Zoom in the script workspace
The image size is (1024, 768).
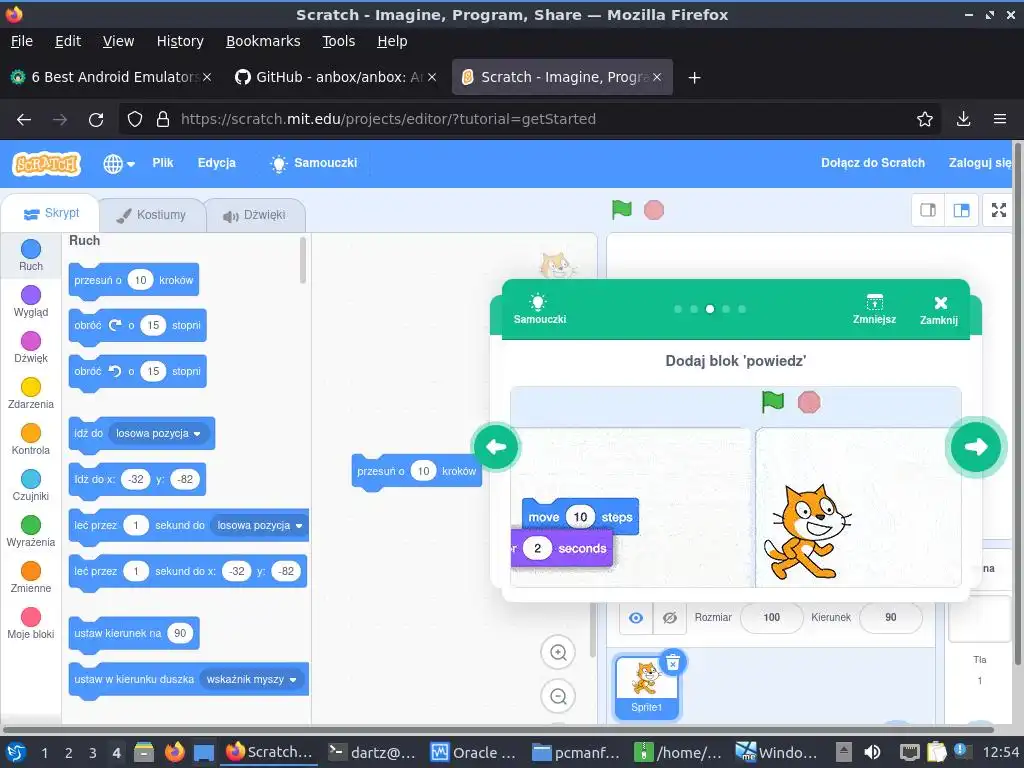(x=558, y=652)
